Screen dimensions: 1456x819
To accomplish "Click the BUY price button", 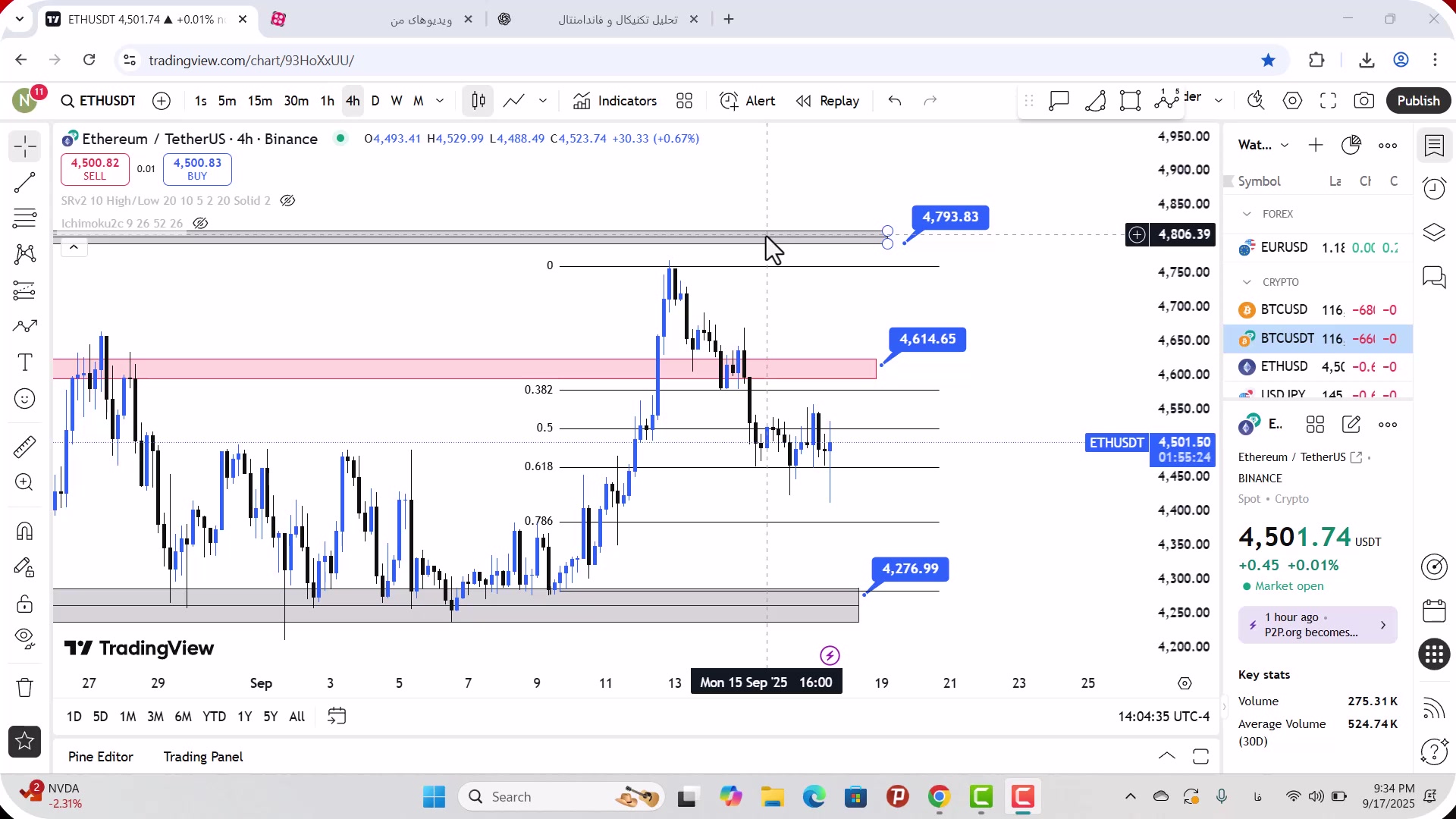I will (197, 169).
